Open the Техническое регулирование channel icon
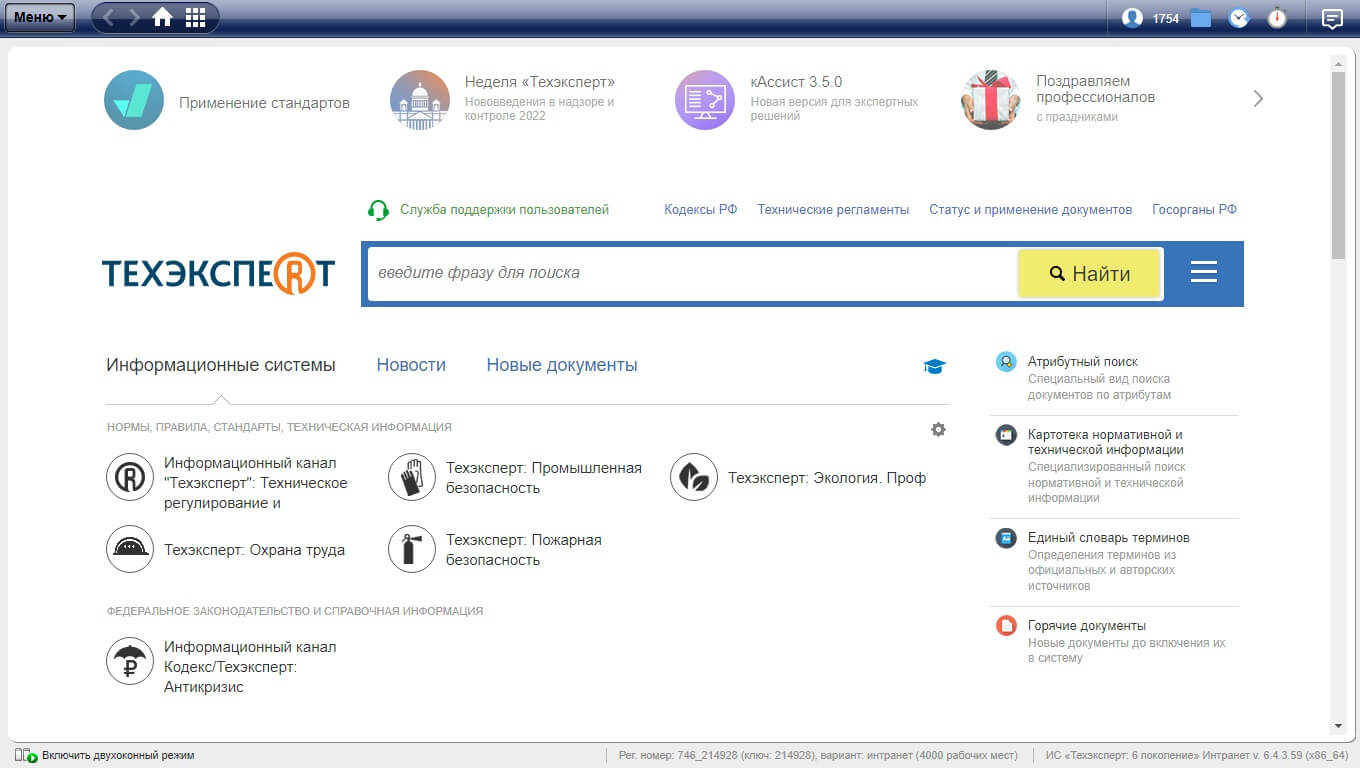Screen dimensions: 1360x768 130,477
